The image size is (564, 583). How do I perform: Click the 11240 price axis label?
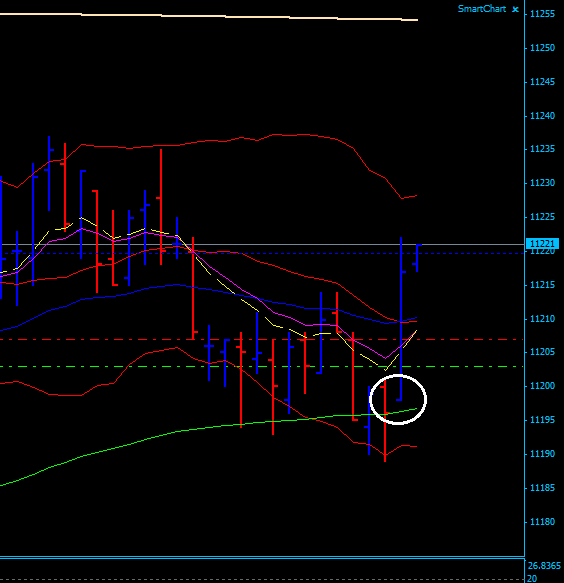tap(542, 116)
